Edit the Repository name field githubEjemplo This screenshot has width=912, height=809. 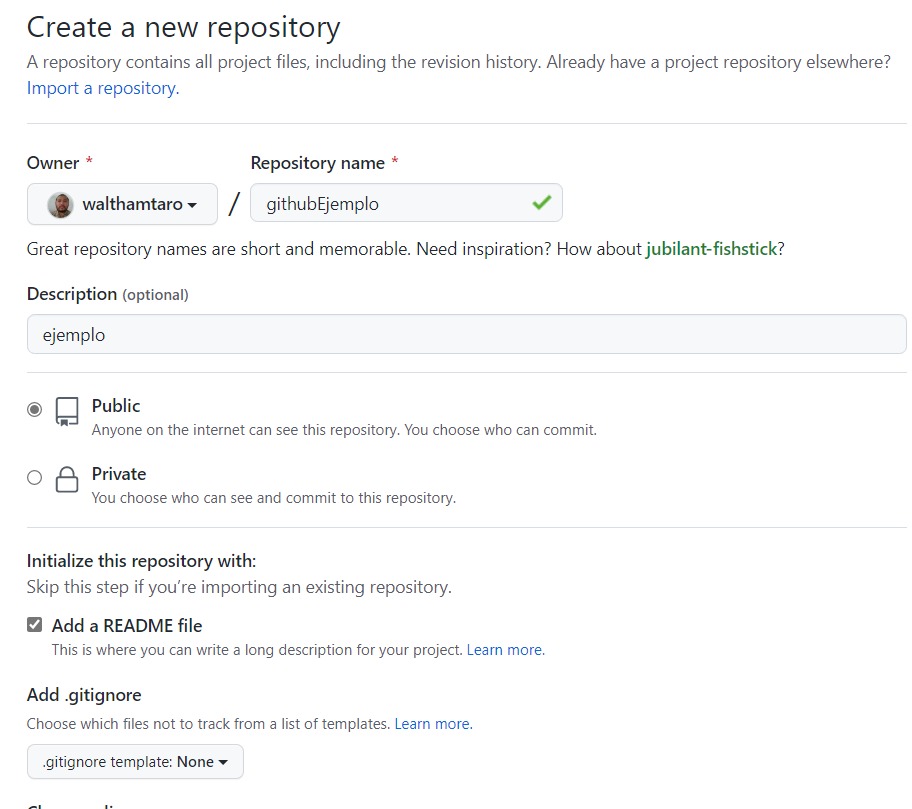point(406,203)
